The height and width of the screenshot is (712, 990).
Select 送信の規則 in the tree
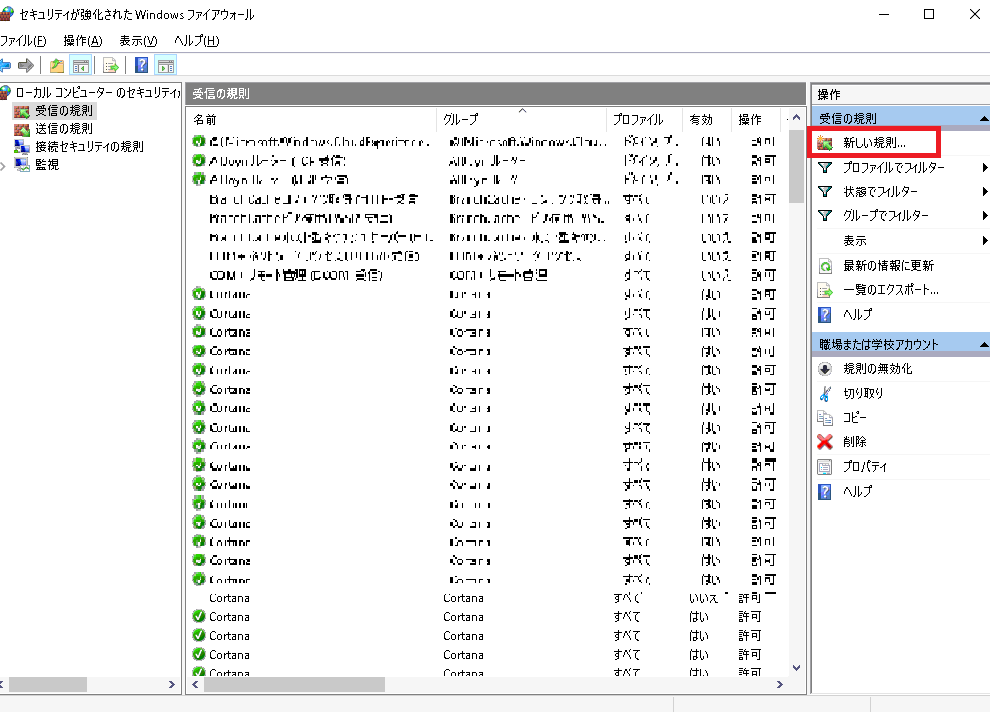click(x=64, y=129)
